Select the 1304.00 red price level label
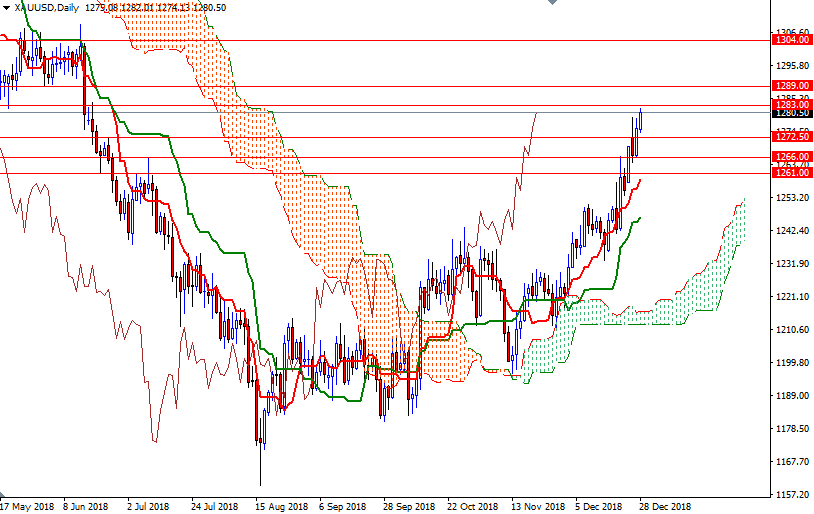Screen dimensions: 814x514 tap(792, 40)
